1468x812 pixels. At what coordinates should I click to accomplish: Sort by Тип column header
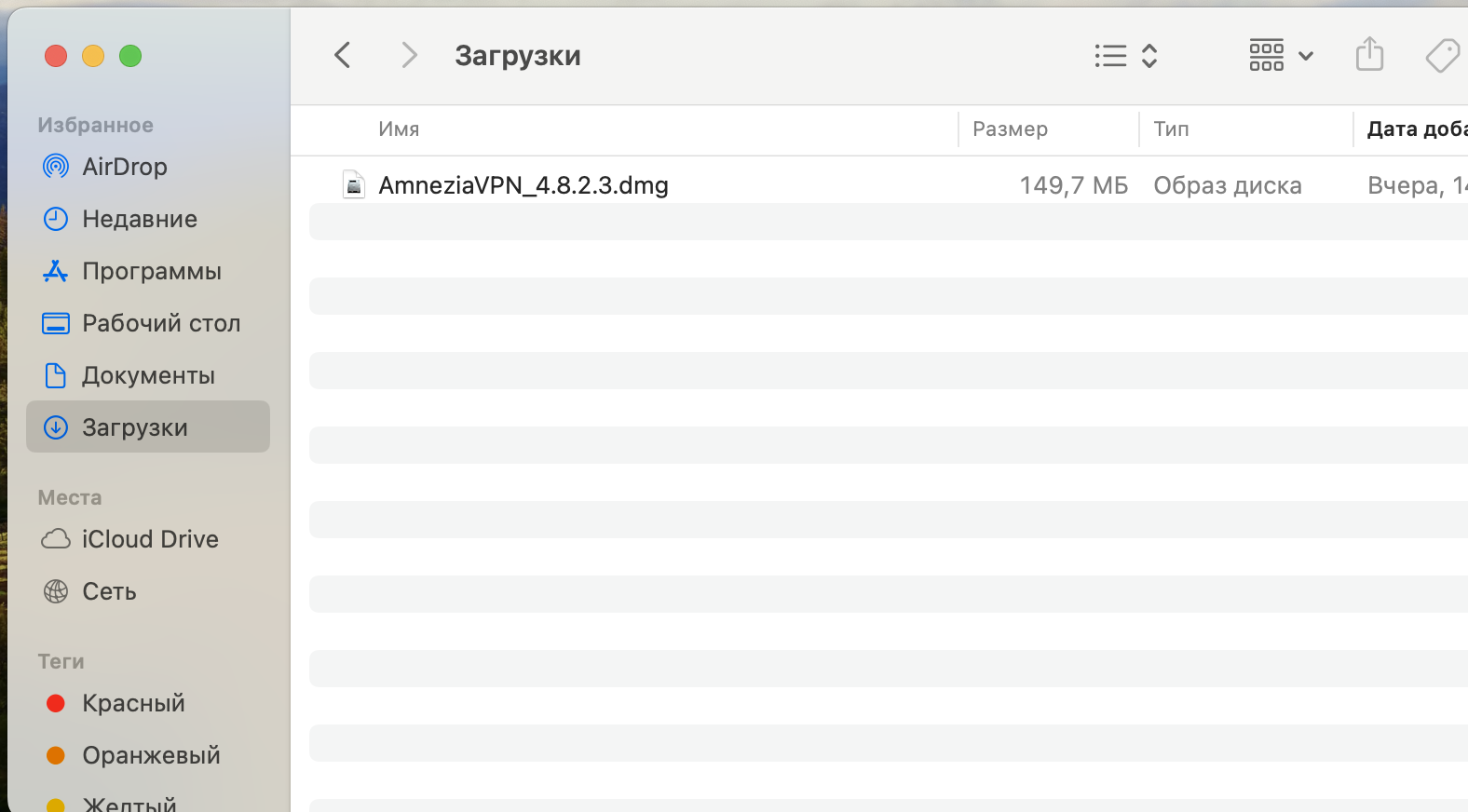tap(1171, 129)
